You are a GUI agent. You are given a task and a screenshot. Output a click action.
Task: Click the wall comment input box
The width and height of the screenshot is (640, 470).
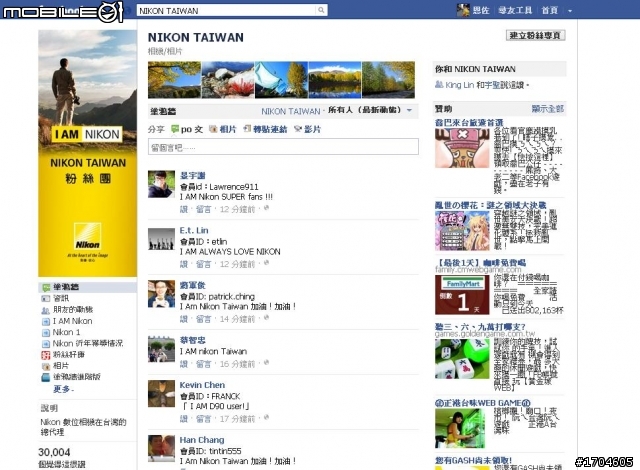(283, 147)
